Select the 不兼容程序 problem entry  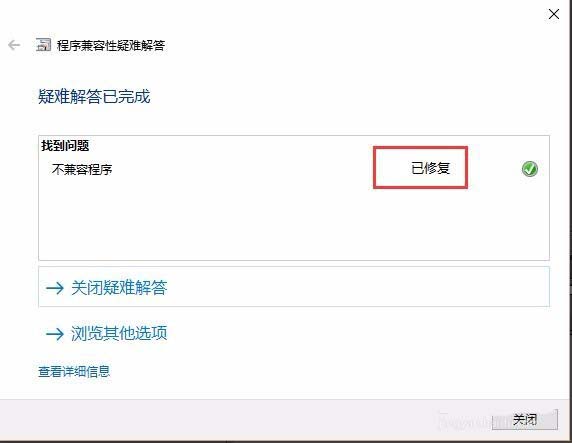click(x=82, y=169)
